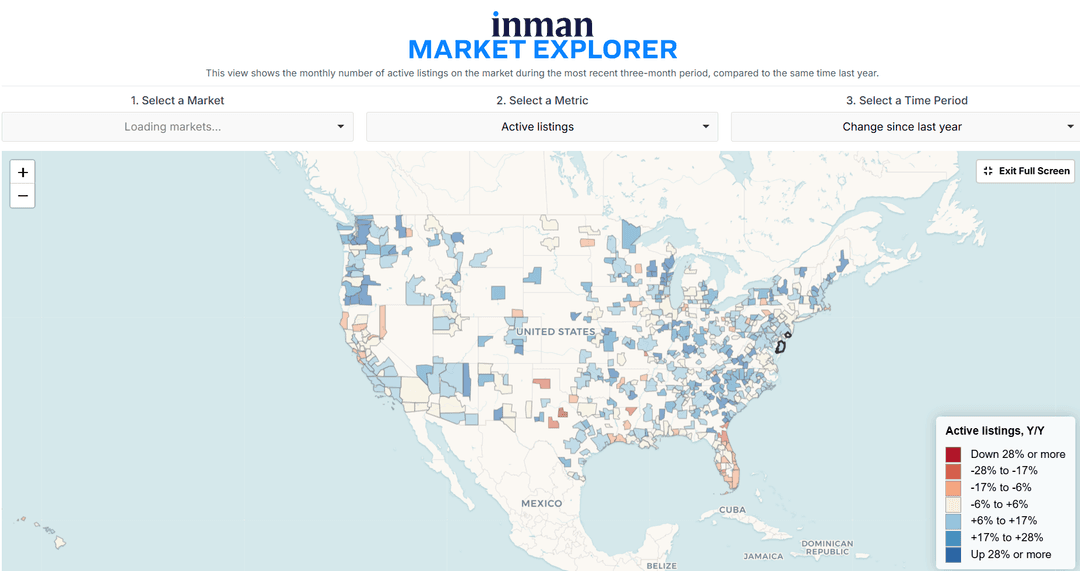Click the inman logo
Image resolution: width=1080 pixels, height=571 pixels.
(542, 25)
